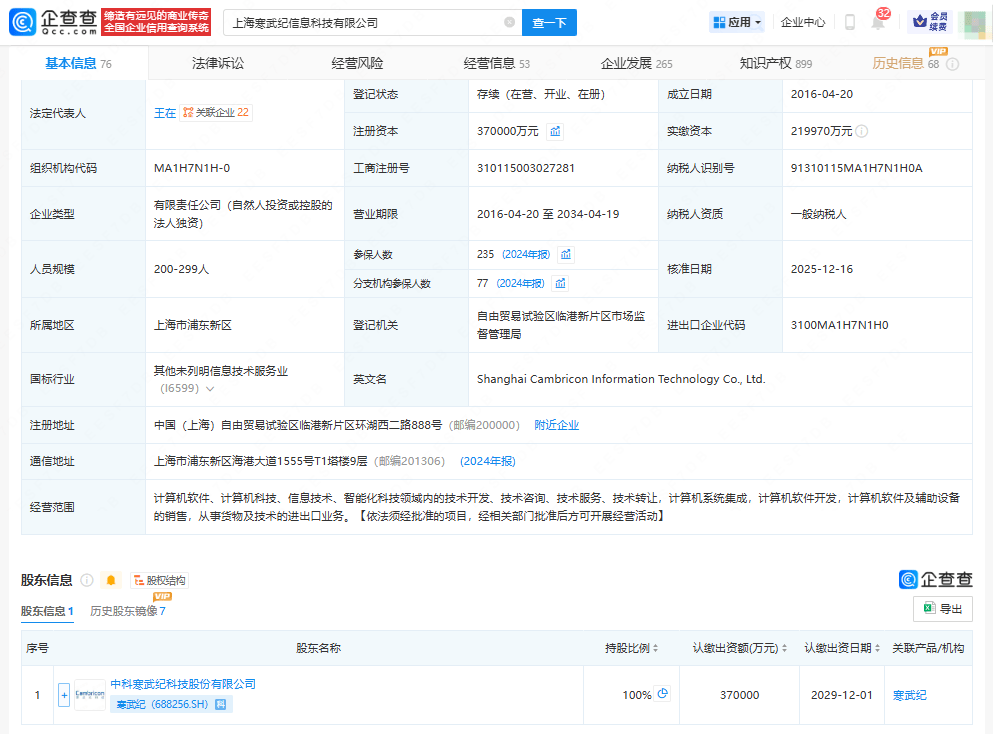Click the 分支机构参保人数 chart icon
Image resolution: width=993 pixels, height=734 pixels.
coord(560,283)
